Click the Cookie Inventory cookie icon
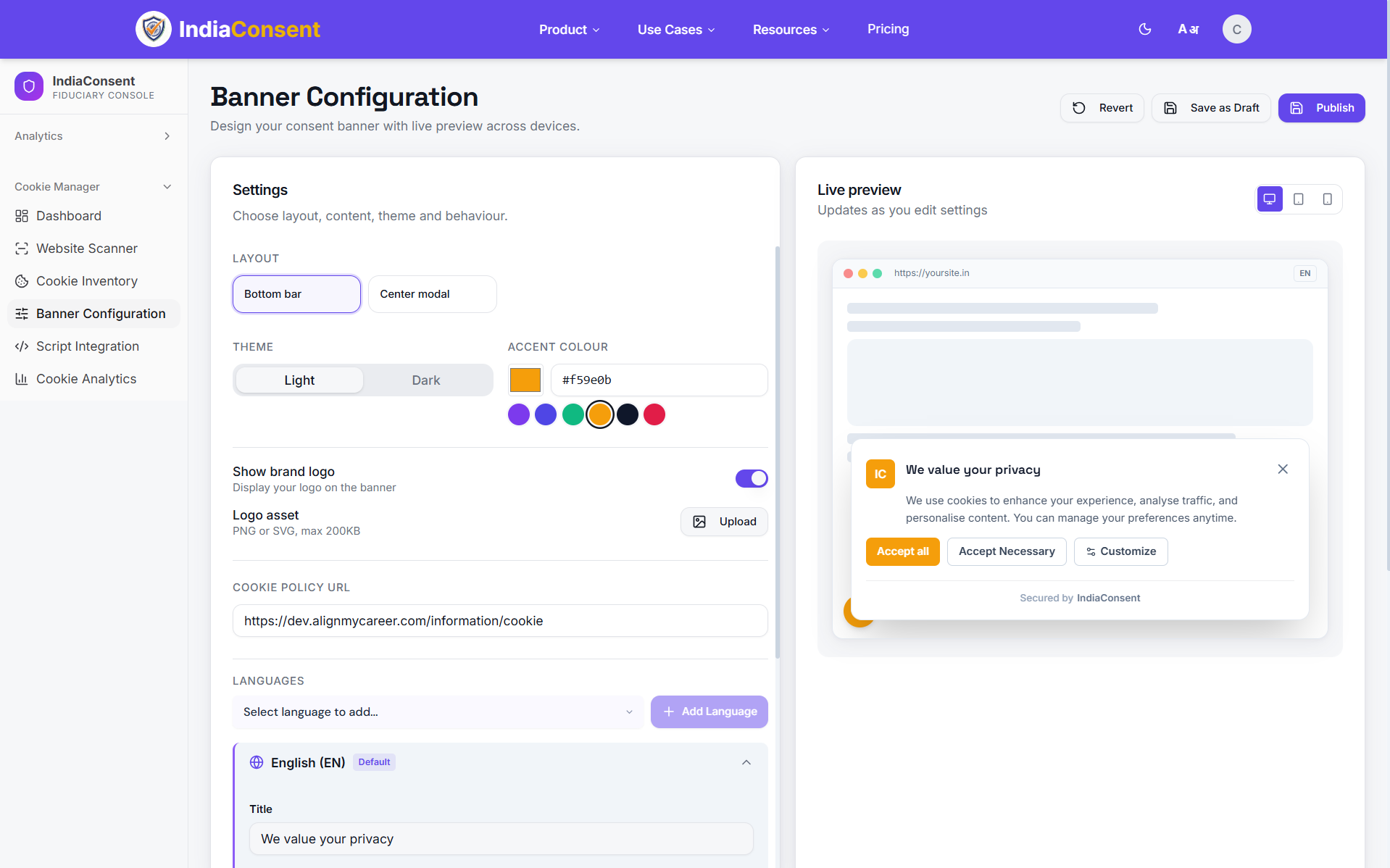Viewport: 1390px width, 868px height. click(x=22, y=281)
